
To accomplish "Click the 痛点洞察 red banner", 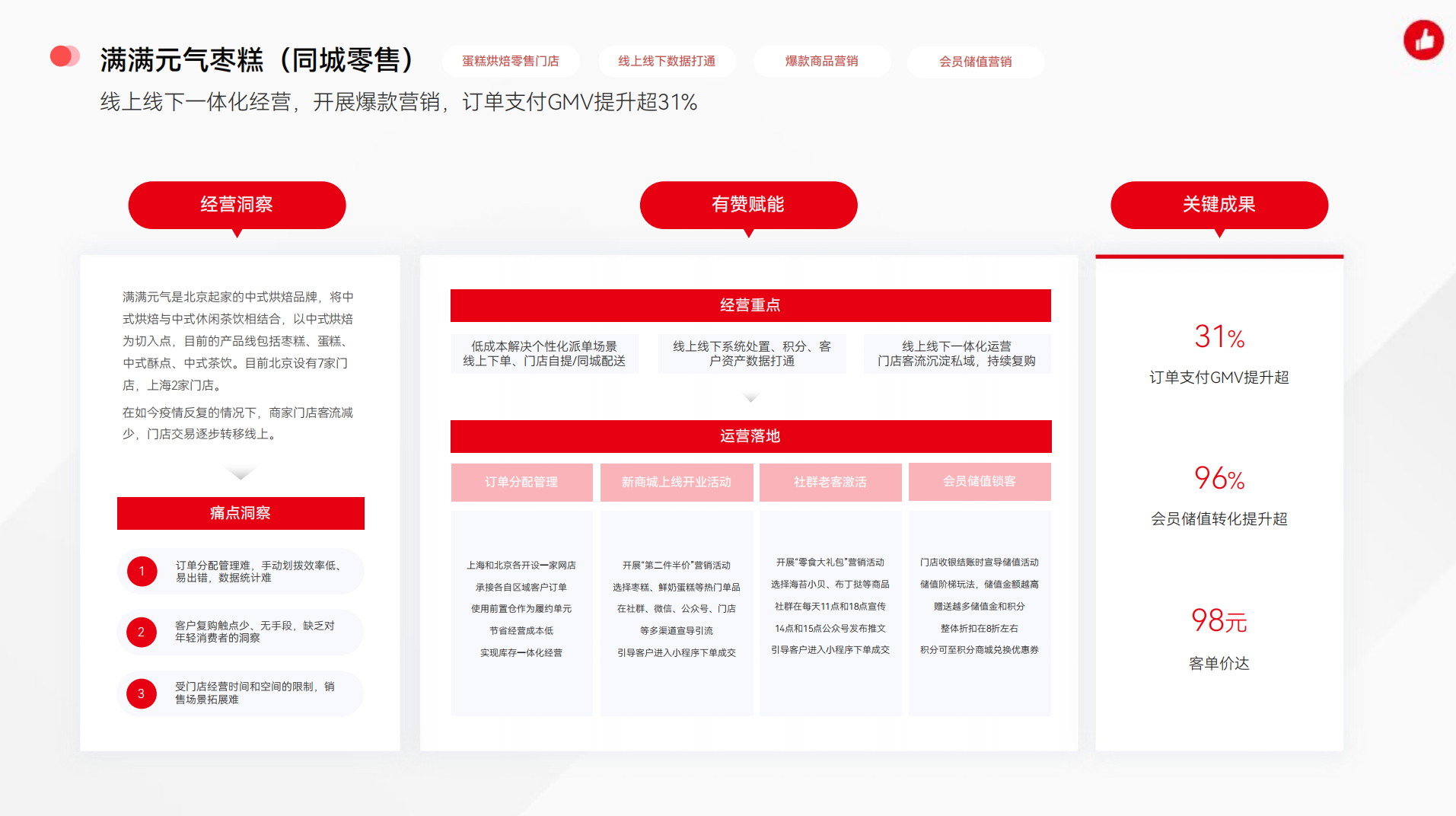I will (241, 513).
